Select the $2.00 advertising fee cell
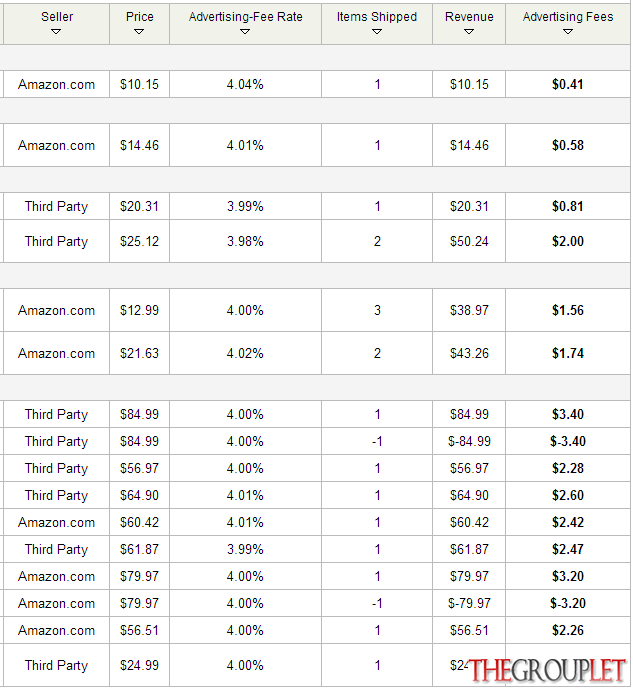 (568, 241)
